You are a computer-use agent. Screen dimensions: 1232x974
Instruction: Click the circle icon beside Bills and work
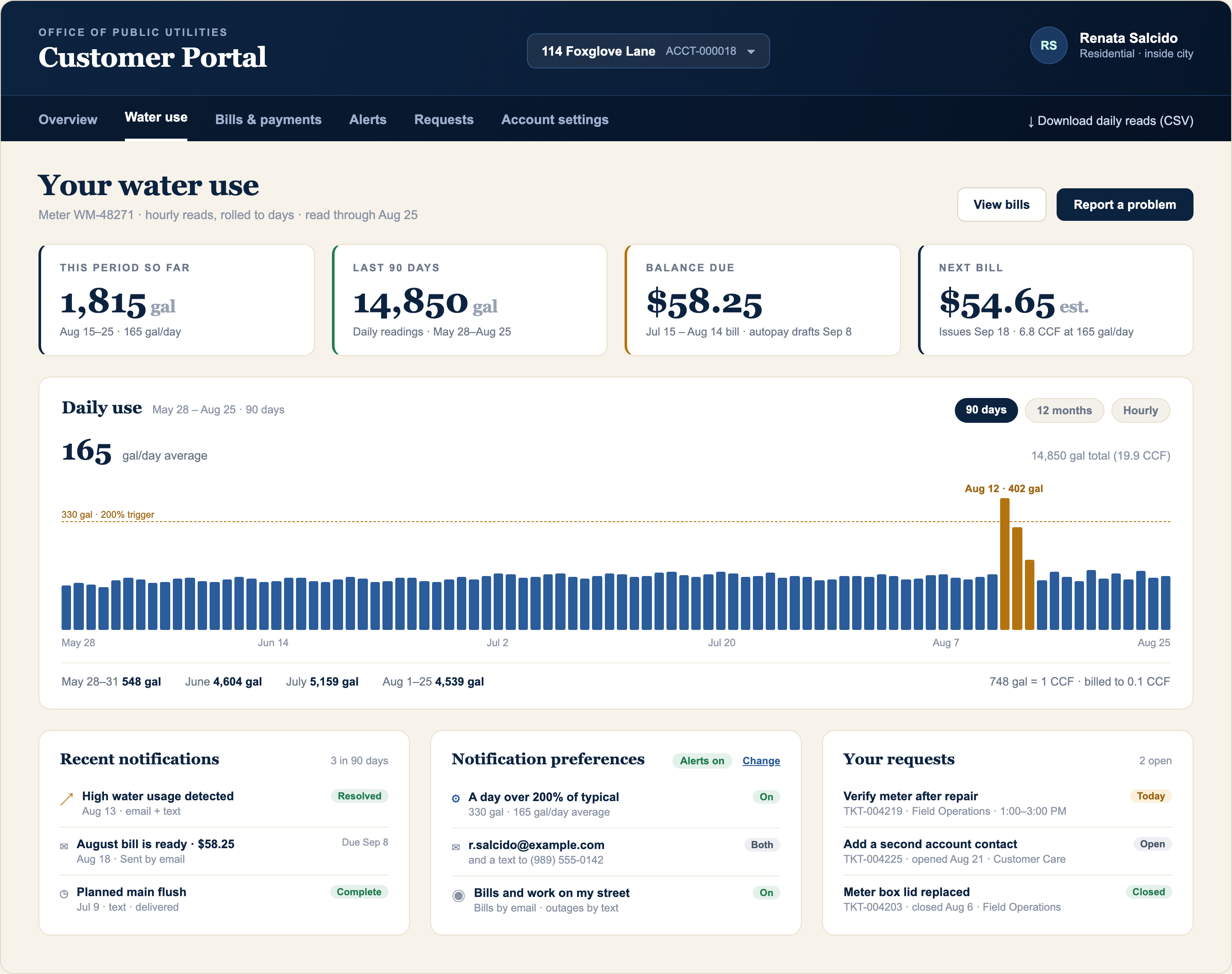[459, 895]
